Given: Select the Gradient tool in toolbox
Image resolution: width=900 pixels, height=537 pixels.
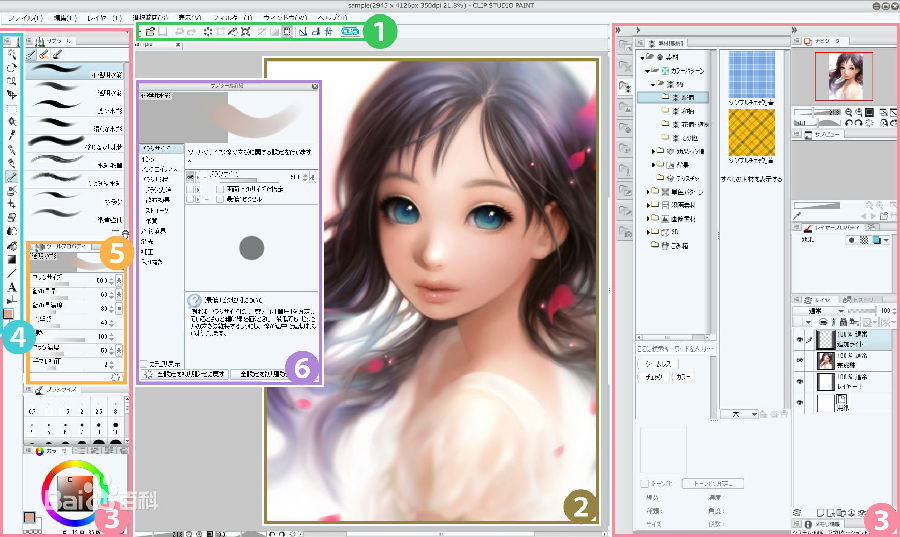Looking at the screenshot, I should (x=11, y=258).
